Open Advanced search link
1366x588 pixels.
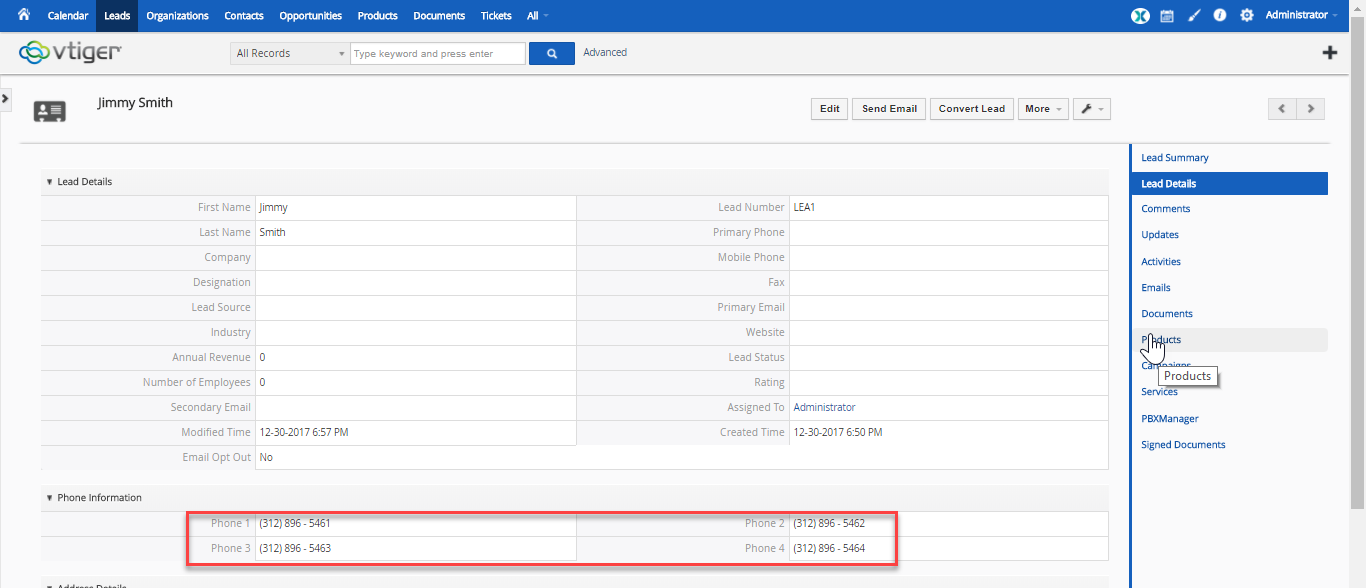(605, 53)
